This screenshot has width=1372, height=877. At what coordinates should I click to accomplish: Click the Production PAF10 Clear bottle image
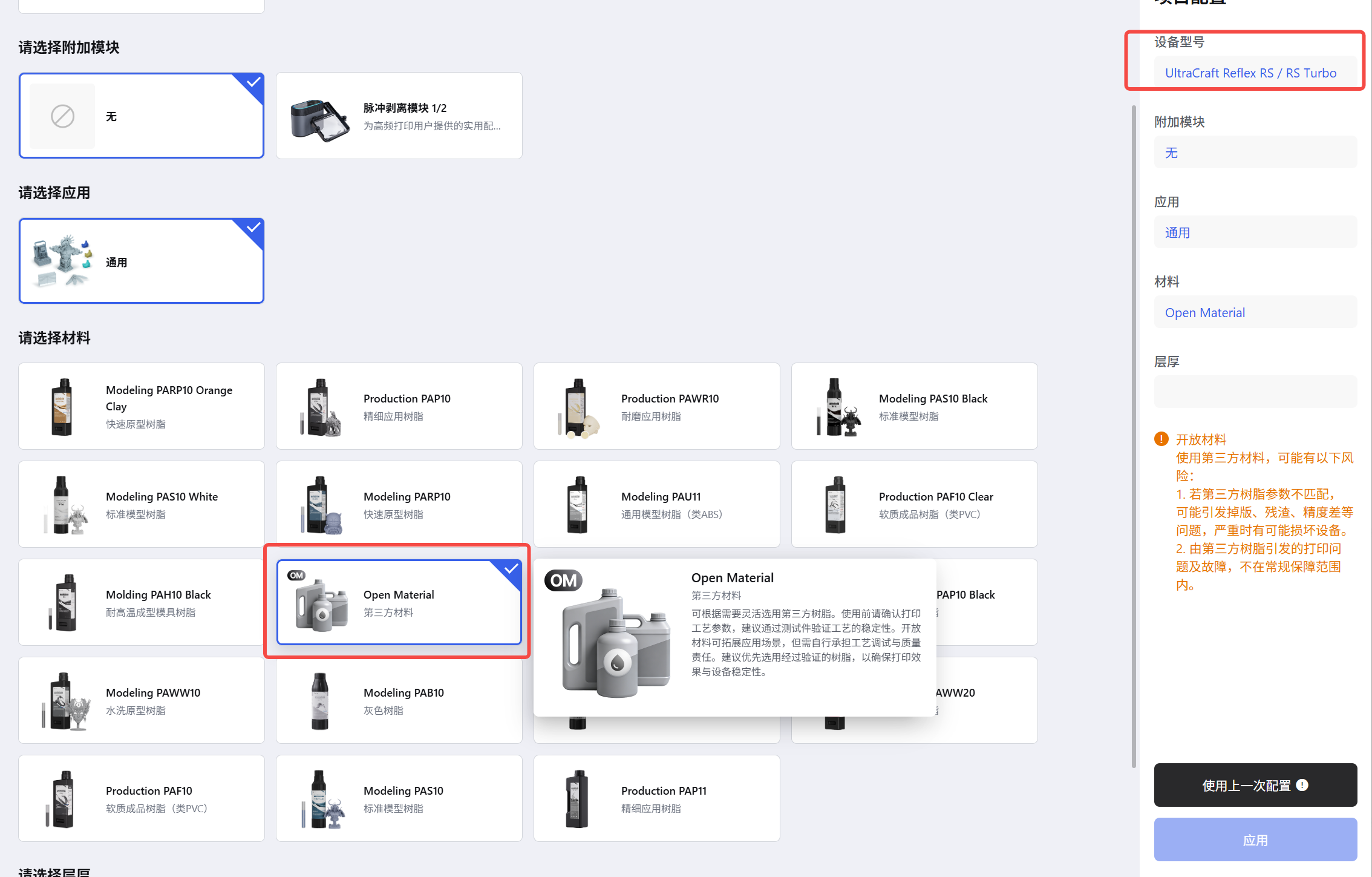pos(835,505)
